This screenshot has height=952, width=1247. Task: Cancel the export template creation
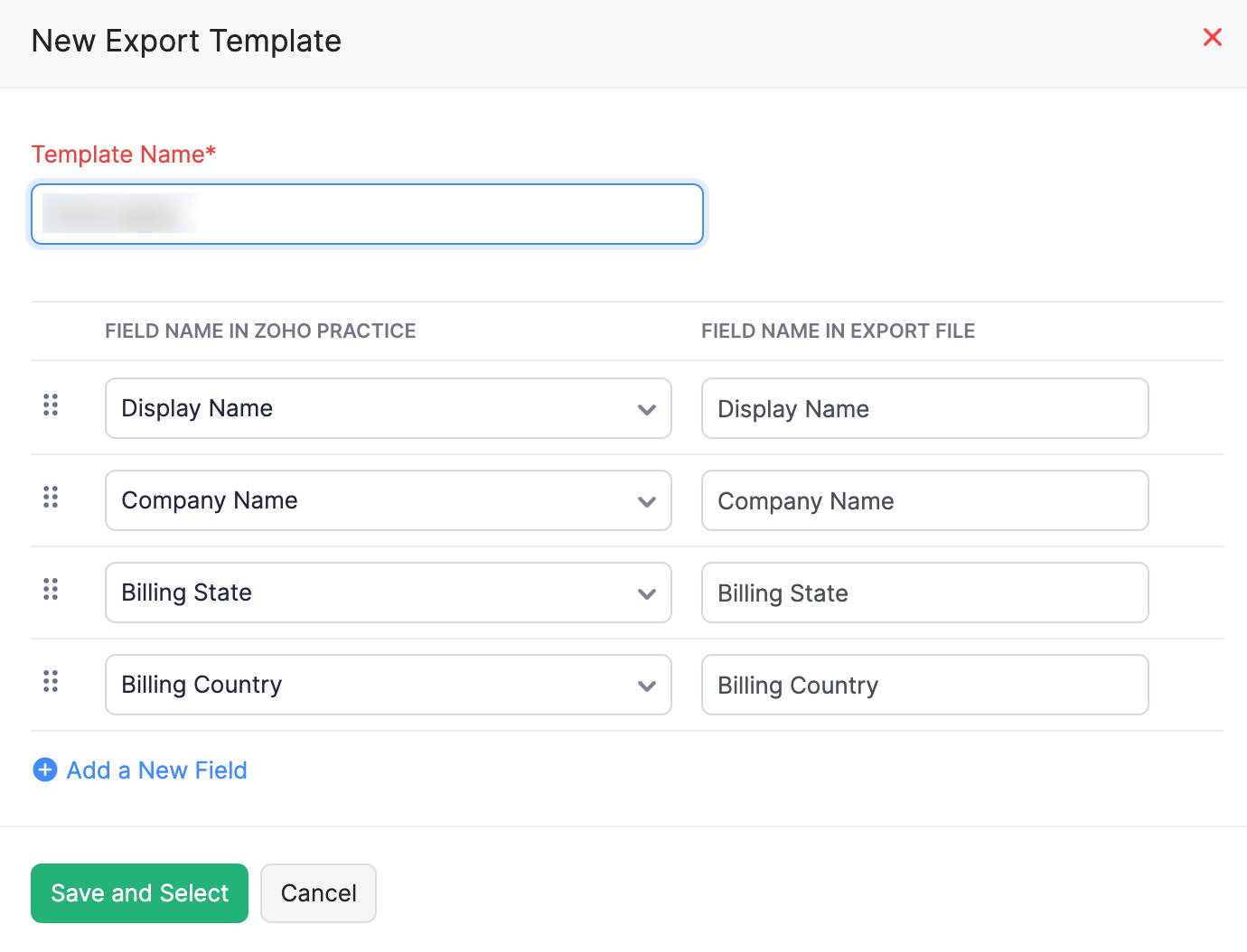coord(318,892)
